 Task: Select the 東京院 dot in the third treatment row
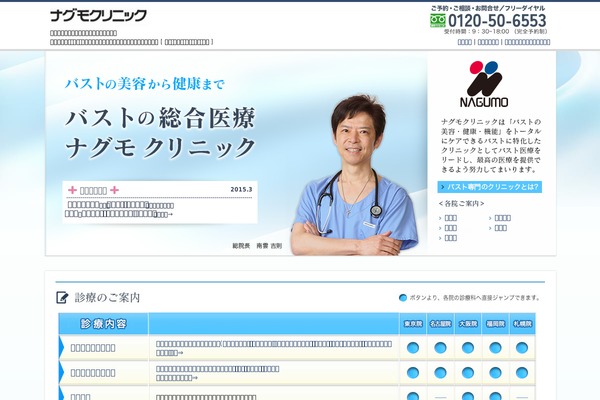412,396
